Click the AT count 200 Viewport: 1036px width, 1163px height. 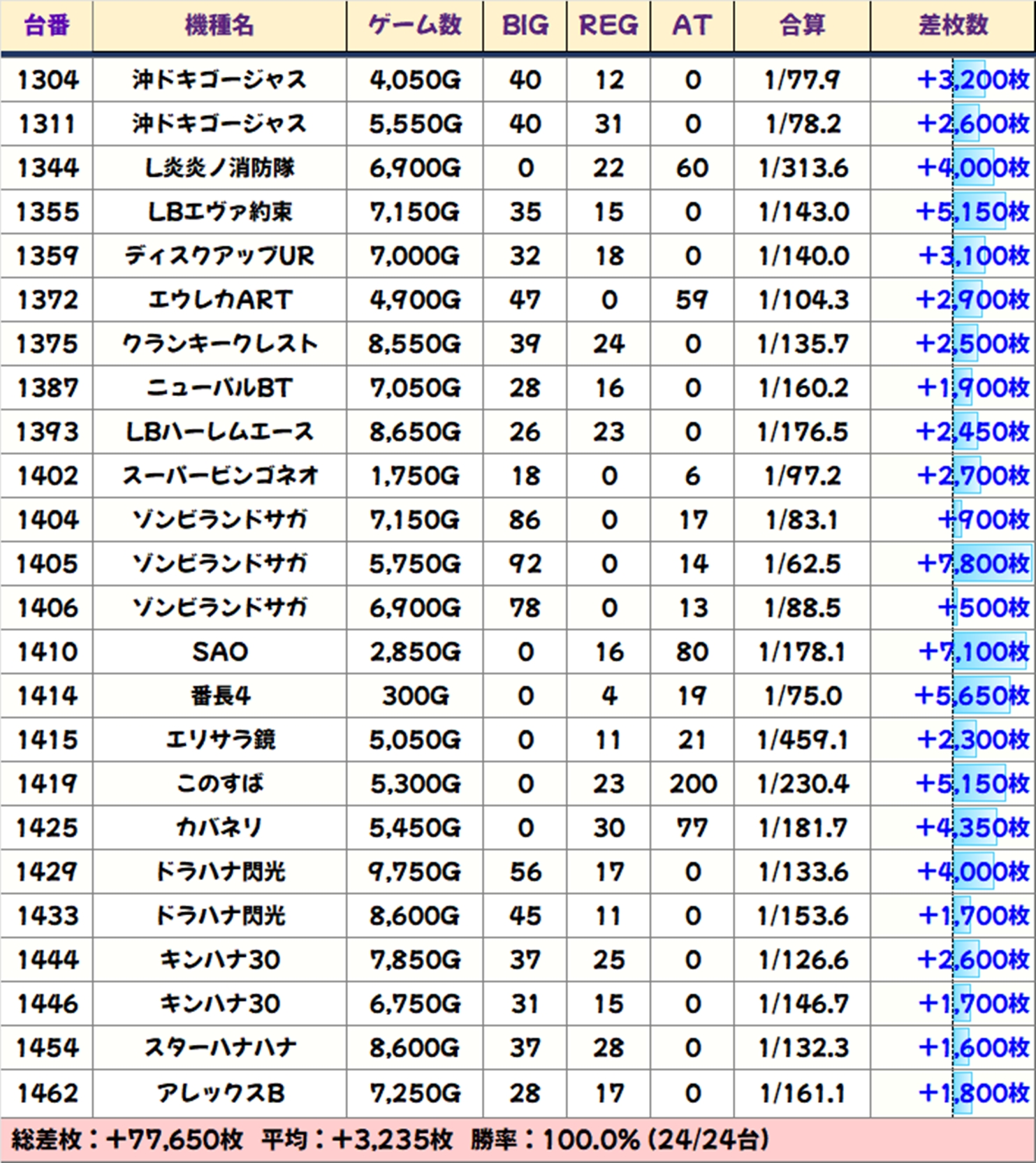[692, 784]
